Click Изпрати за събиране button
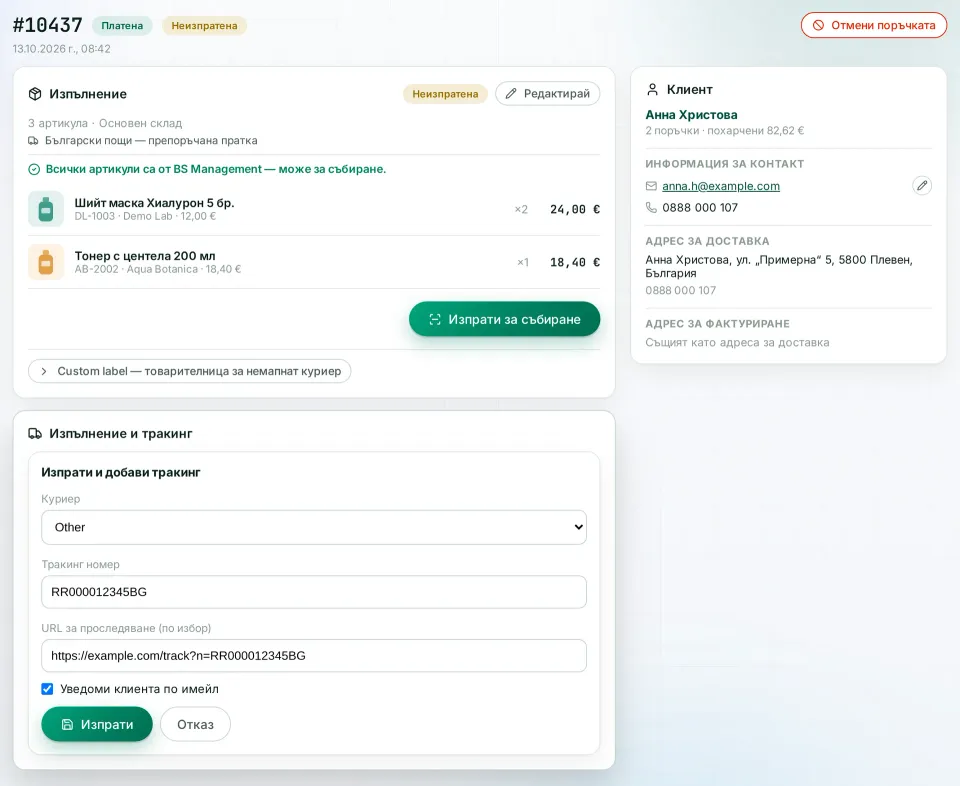This screenshot has height=786, width=960. tap(504, 319)
